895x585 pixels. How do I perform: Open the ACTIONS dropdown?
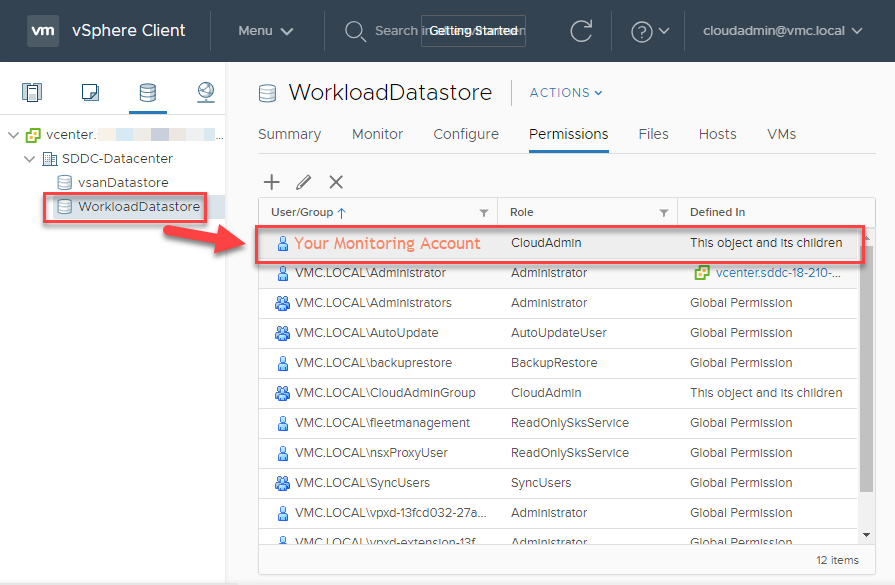[566, 92]
